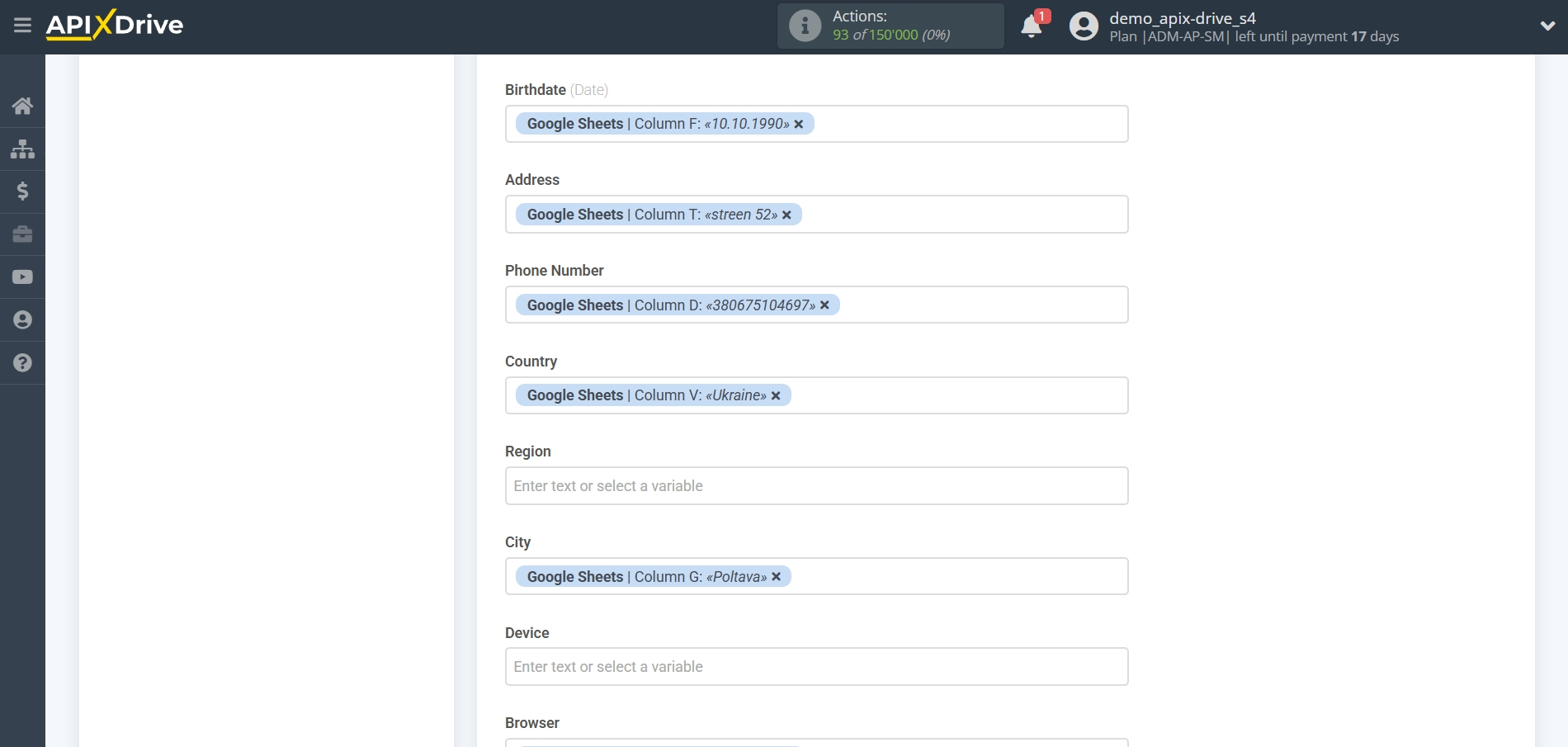Remove Column T variable from Address

[x=786, y=215]
